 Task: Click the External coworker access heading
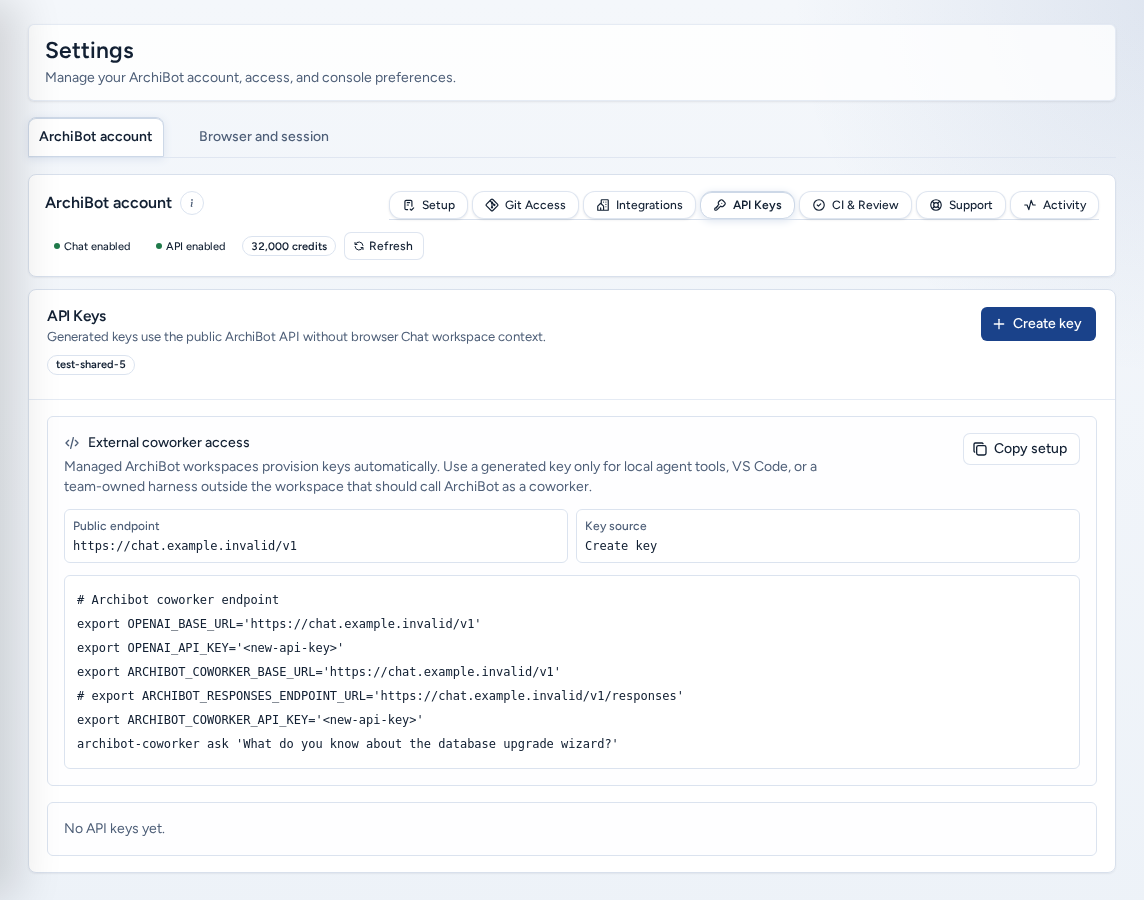pyautogui.click(x=169, y=443)
